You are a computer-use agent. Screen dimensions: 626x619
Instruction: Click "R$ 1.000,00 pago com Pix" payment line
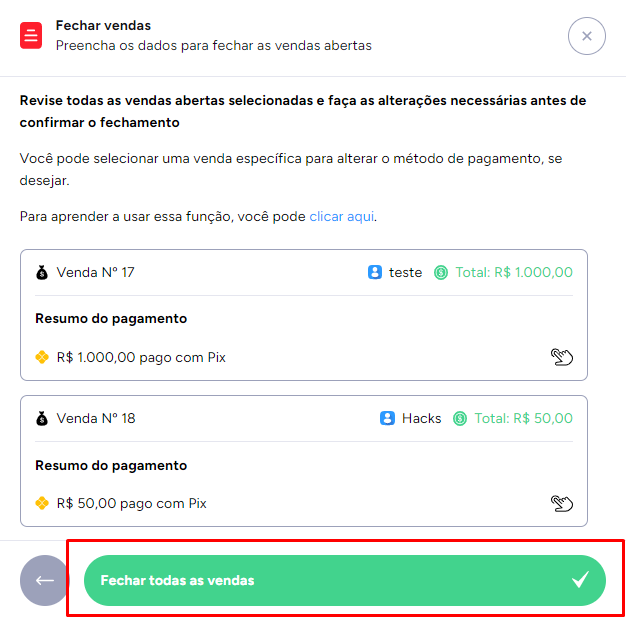click(x=141, y=357)
